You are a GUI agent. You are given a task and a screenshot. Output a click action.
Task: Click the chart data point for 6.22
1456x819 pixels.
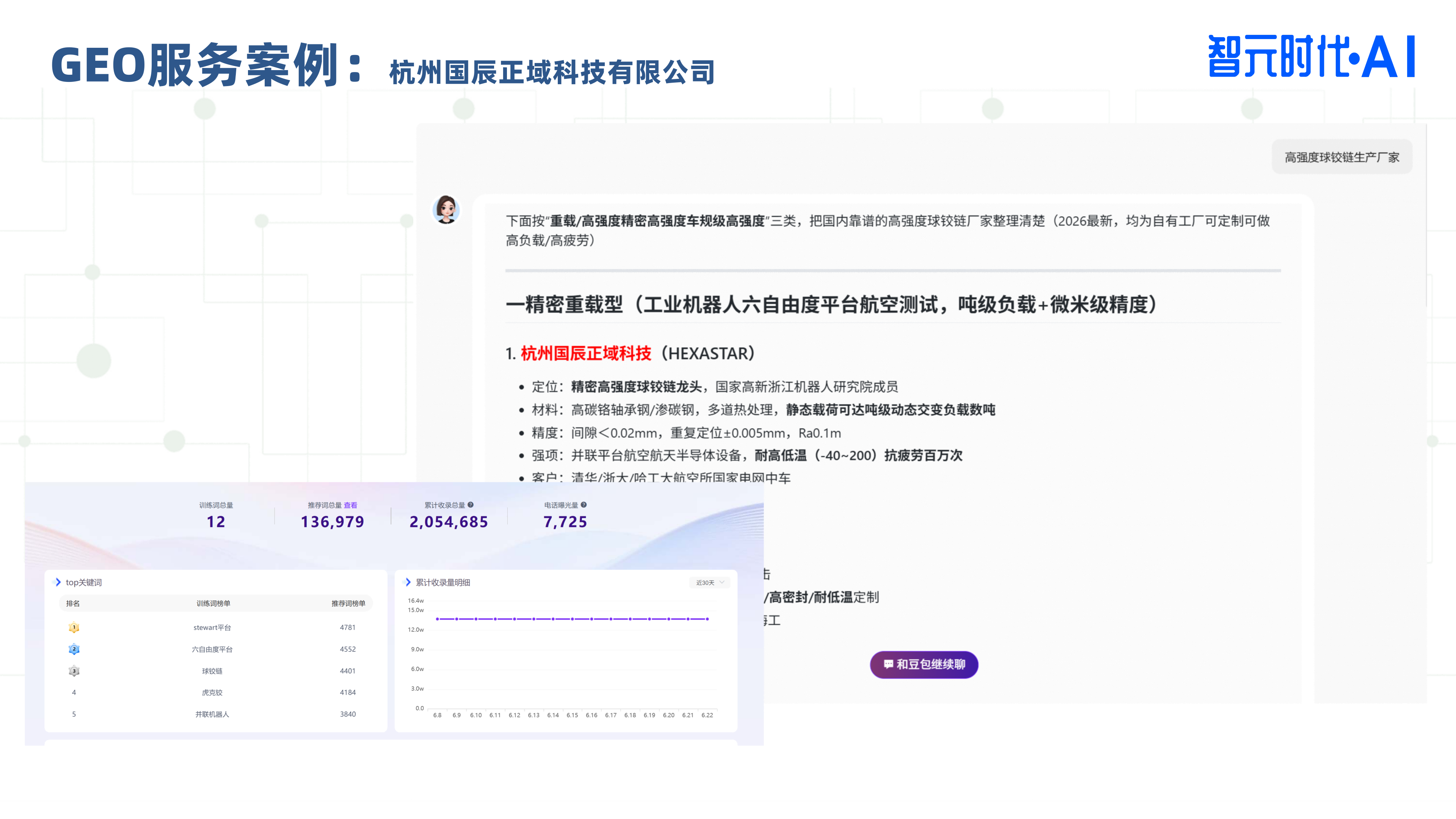point(707,619)
